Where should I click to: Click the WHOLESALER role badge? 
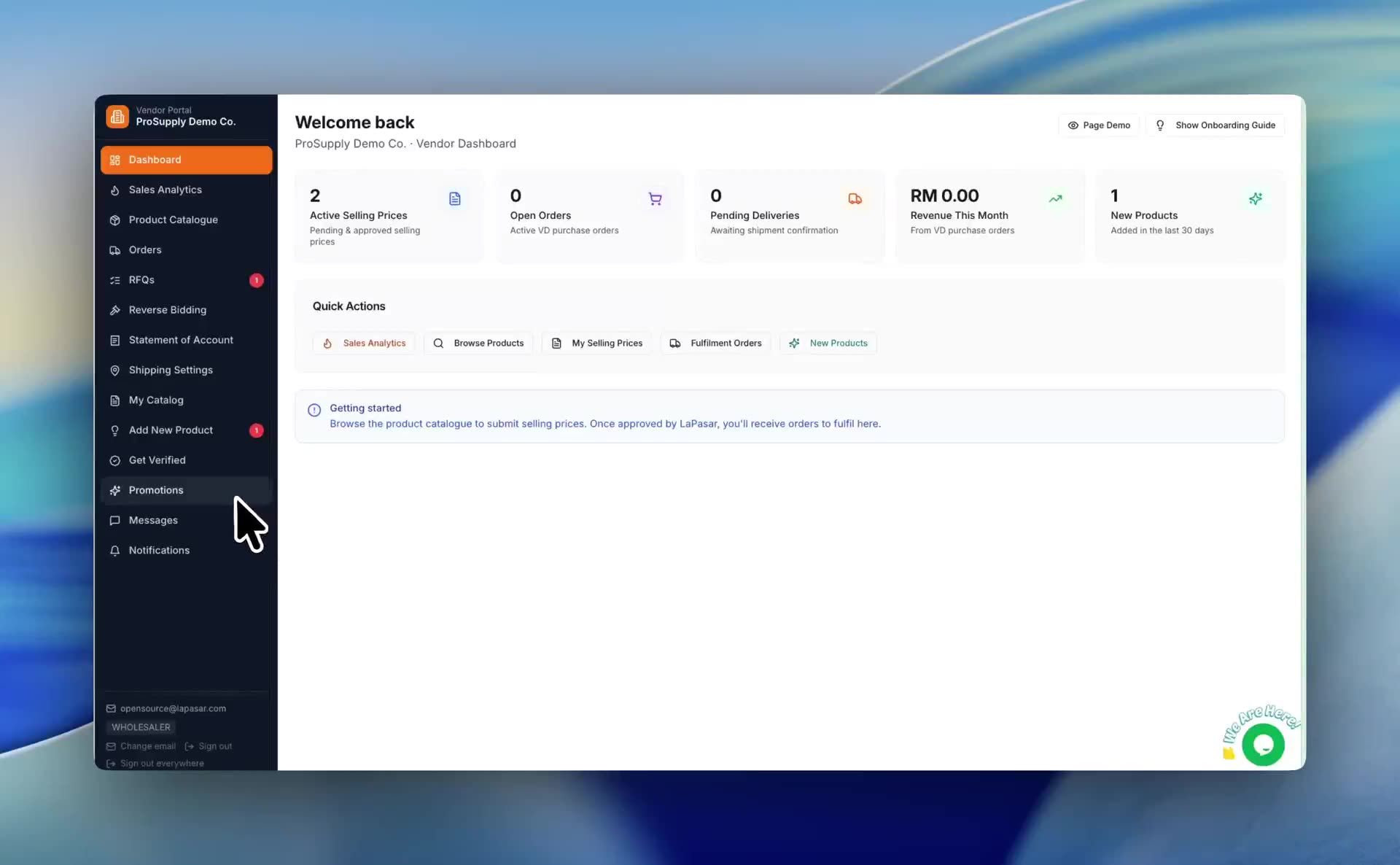[x=141, y=727]
